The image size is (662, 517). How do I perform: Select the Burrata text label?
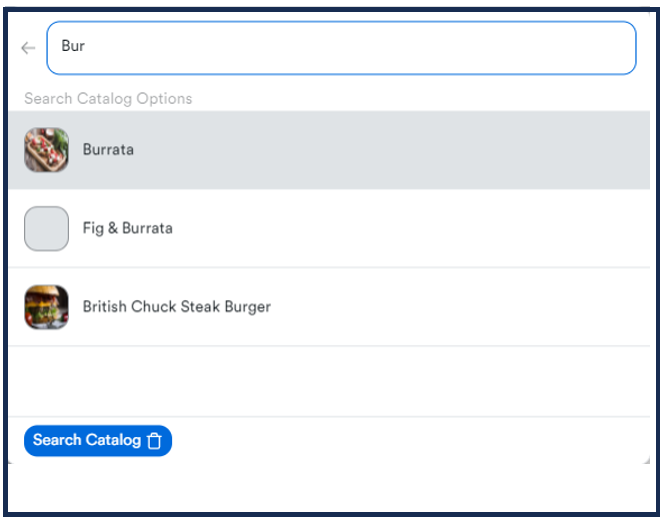[108, 150]
